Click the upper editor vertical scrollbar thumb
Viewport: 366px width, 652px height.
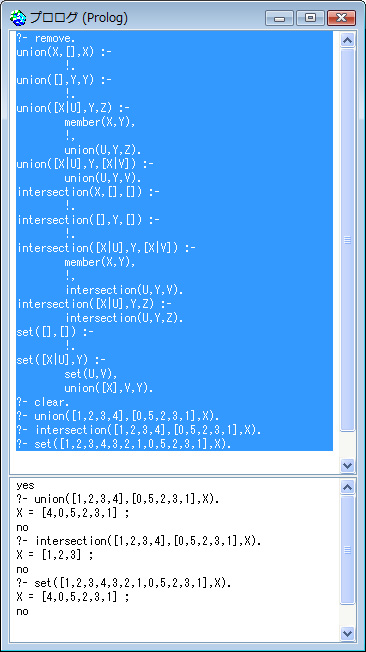[347, 240]
